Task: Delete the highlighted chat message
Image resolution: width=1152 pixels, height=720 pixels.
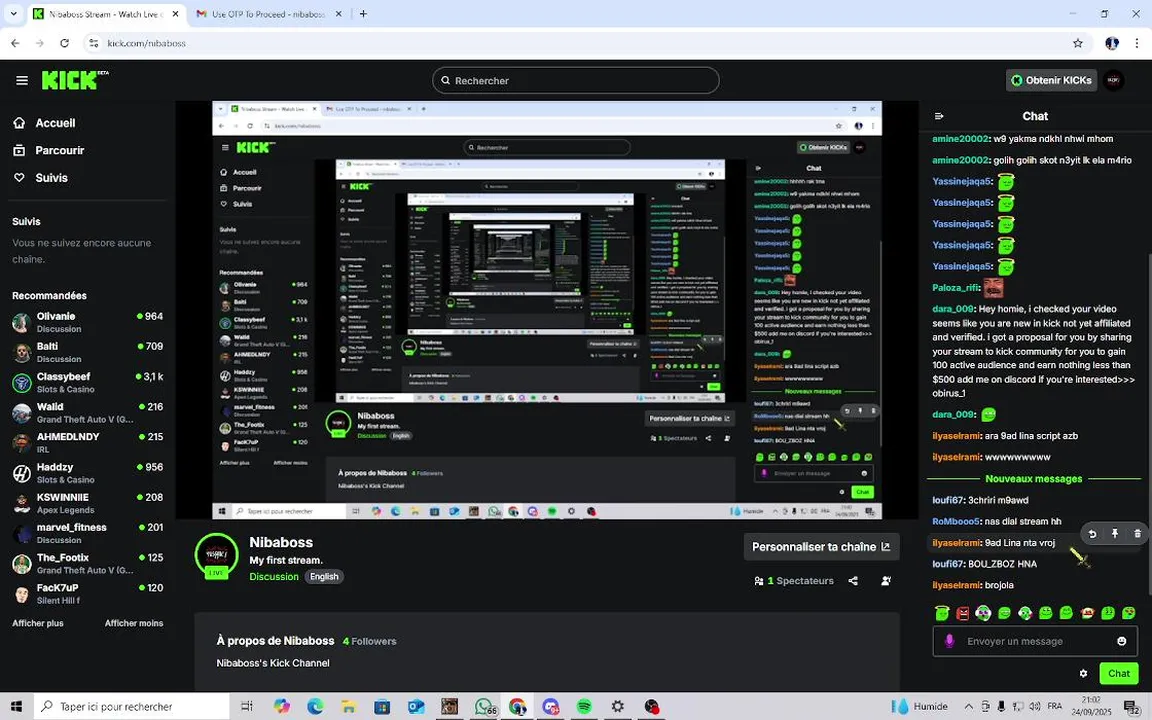Action: click(x=1137, y=533)
